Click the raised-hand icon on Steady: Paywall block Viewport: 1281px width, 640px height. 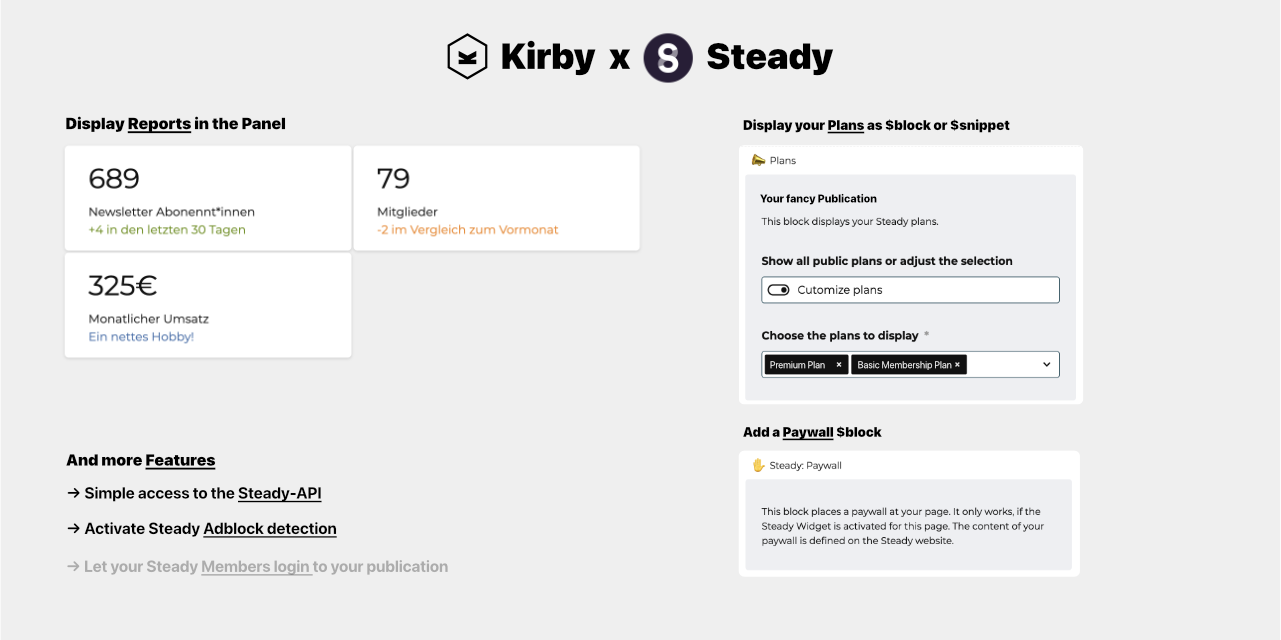pyautogui.click(x=757, y=465)
